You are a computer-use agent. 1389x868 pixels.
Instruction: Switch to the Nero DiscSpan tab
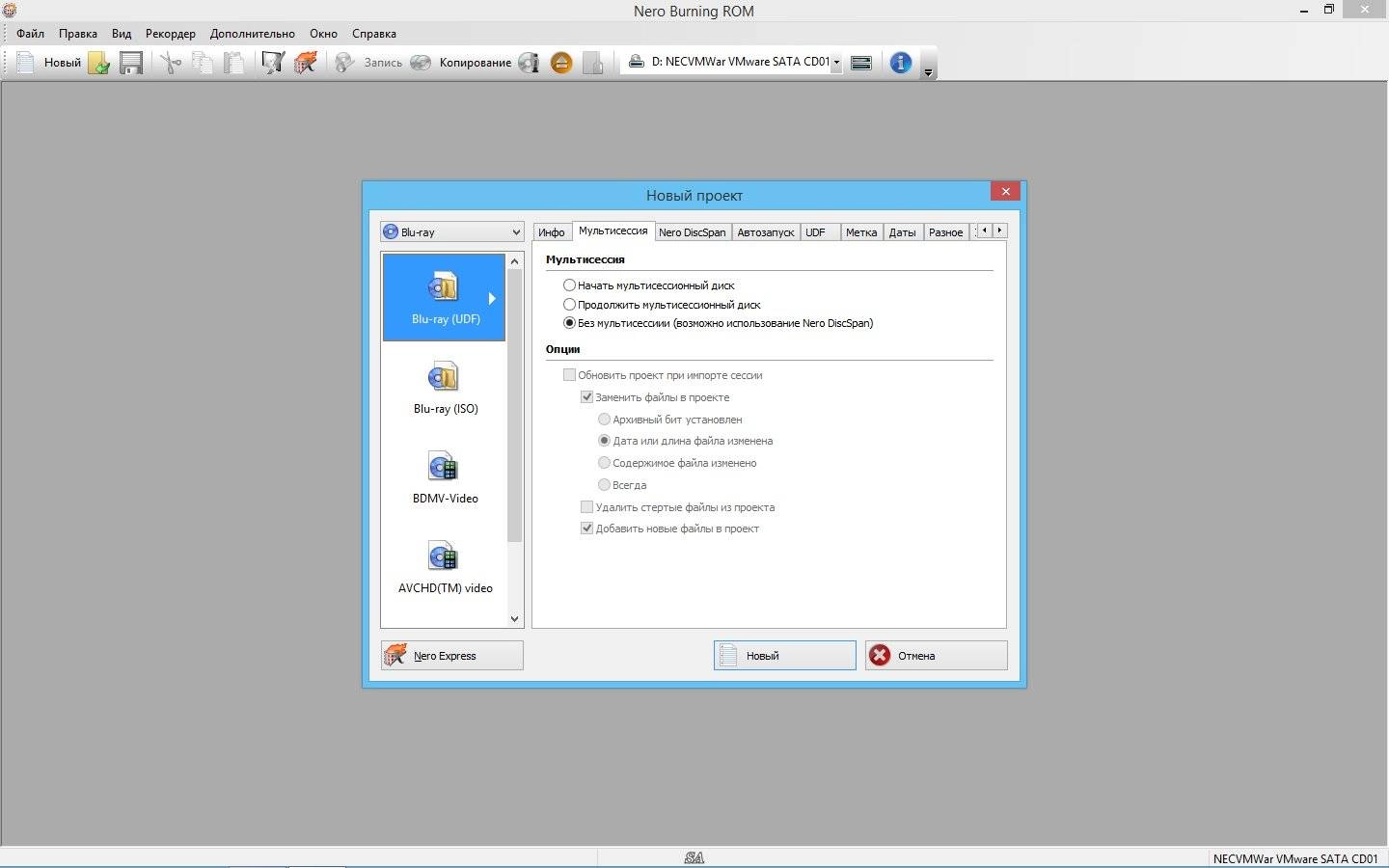692,232
